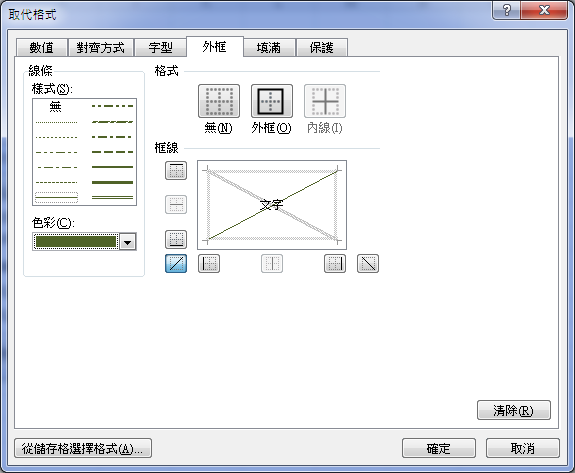Select the double line style
Viewport: 575px width, 473px height.
point(112,198)
